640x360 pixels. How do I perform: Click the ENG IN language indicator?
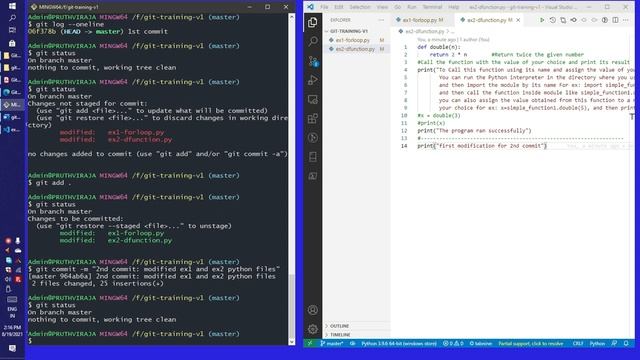click(x=12, y=312)
